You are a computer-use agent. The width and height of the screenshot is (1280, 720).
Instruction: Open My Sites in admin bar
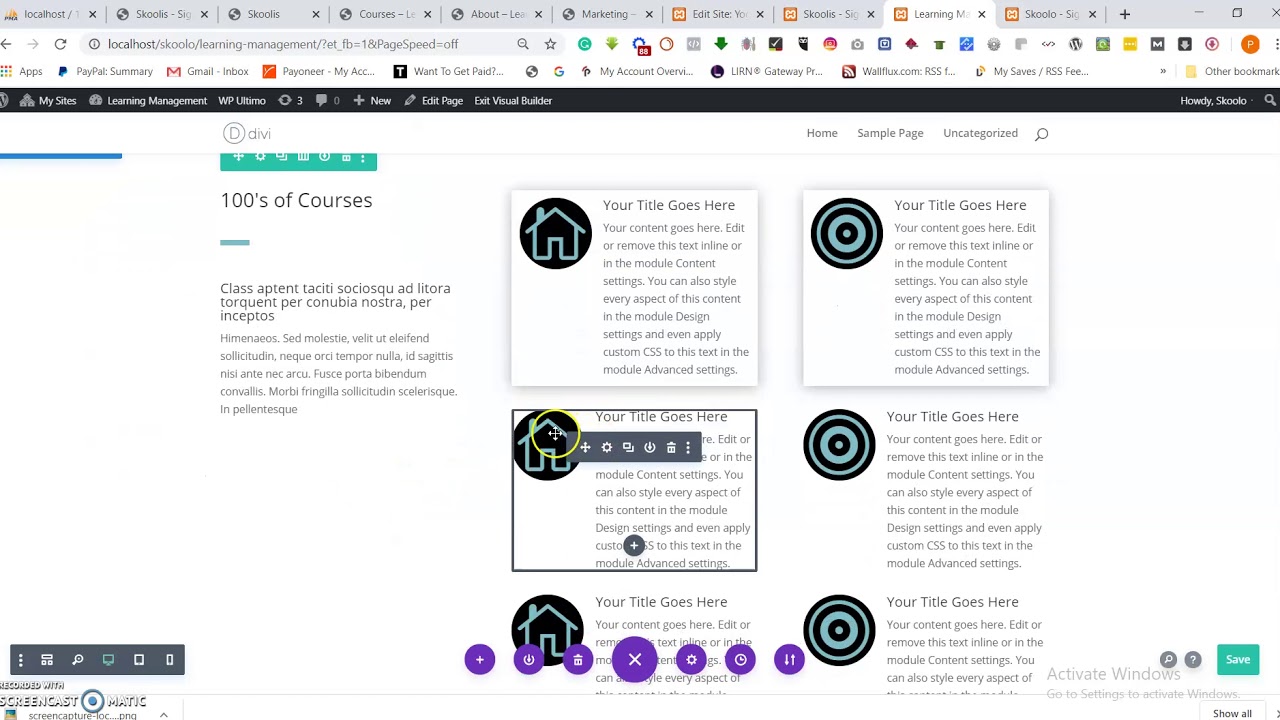click(47, 101)
